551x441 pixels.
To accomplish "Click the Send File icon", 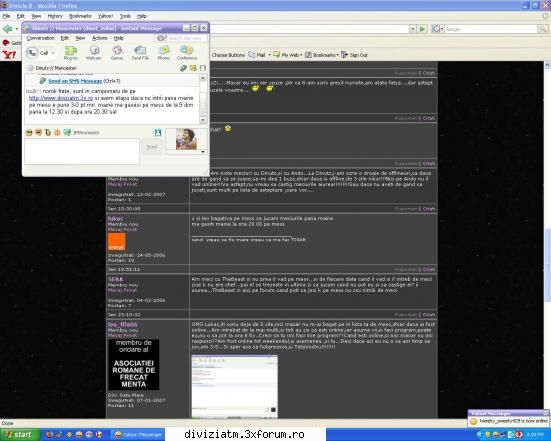I will pos(140,53).
